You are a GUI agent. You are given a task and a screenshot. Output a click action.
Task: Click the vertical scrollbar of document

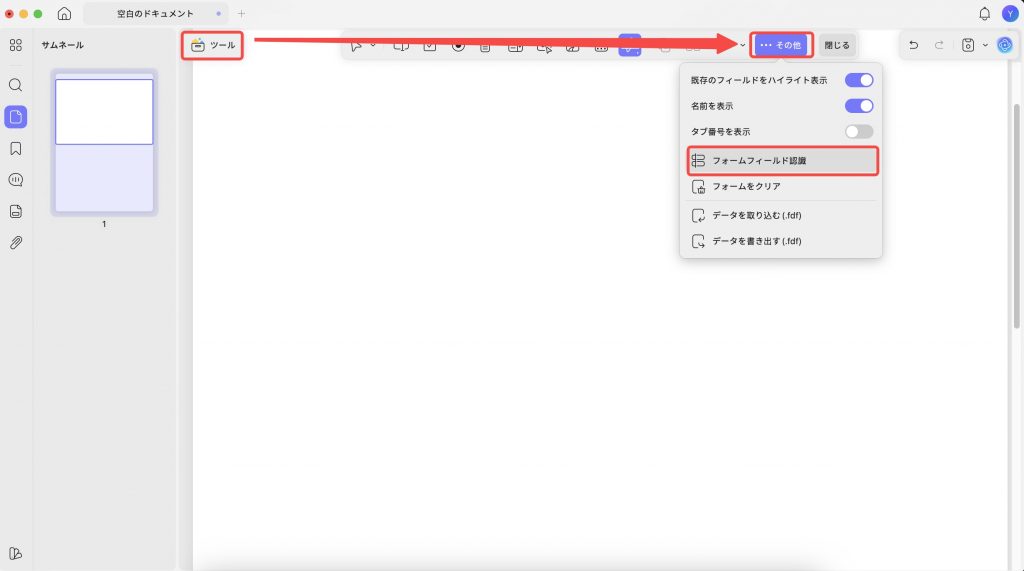[x=1016, y=216]
